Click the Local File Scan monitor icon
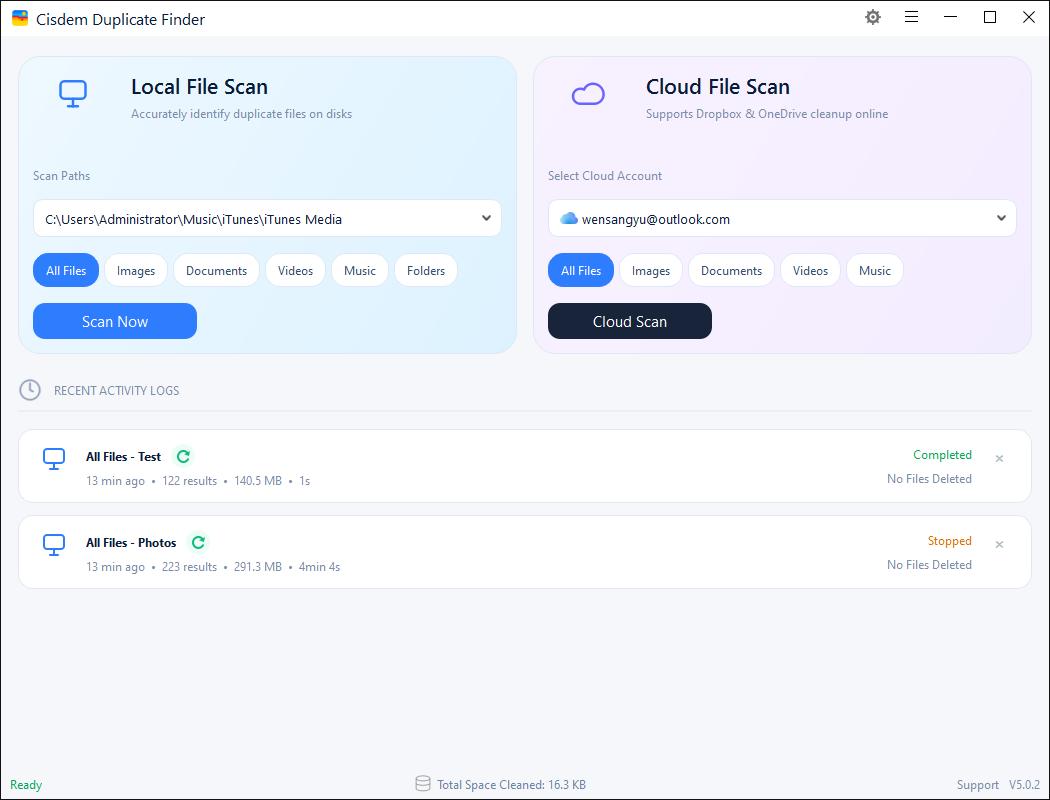The image size is (1050, 800). (x=73, y=94)
